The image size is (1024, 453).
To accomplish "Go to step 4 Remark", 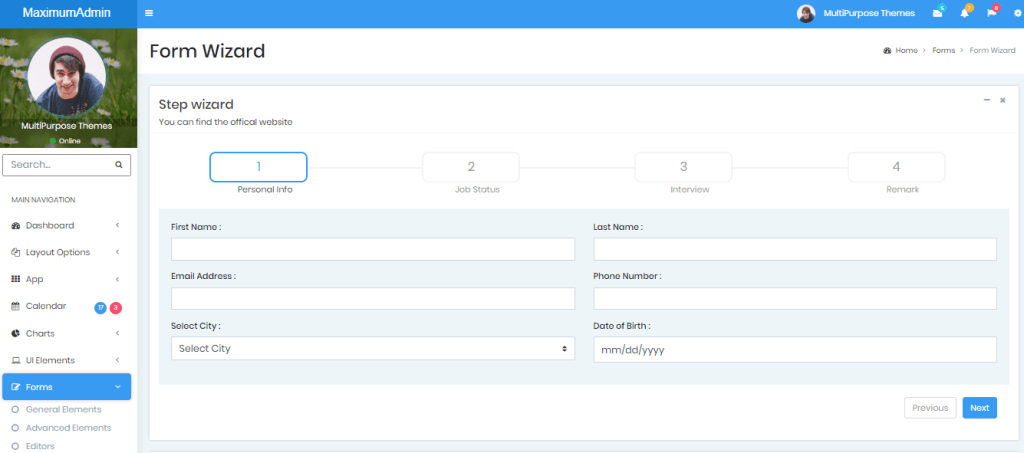I will click(896, 167).
